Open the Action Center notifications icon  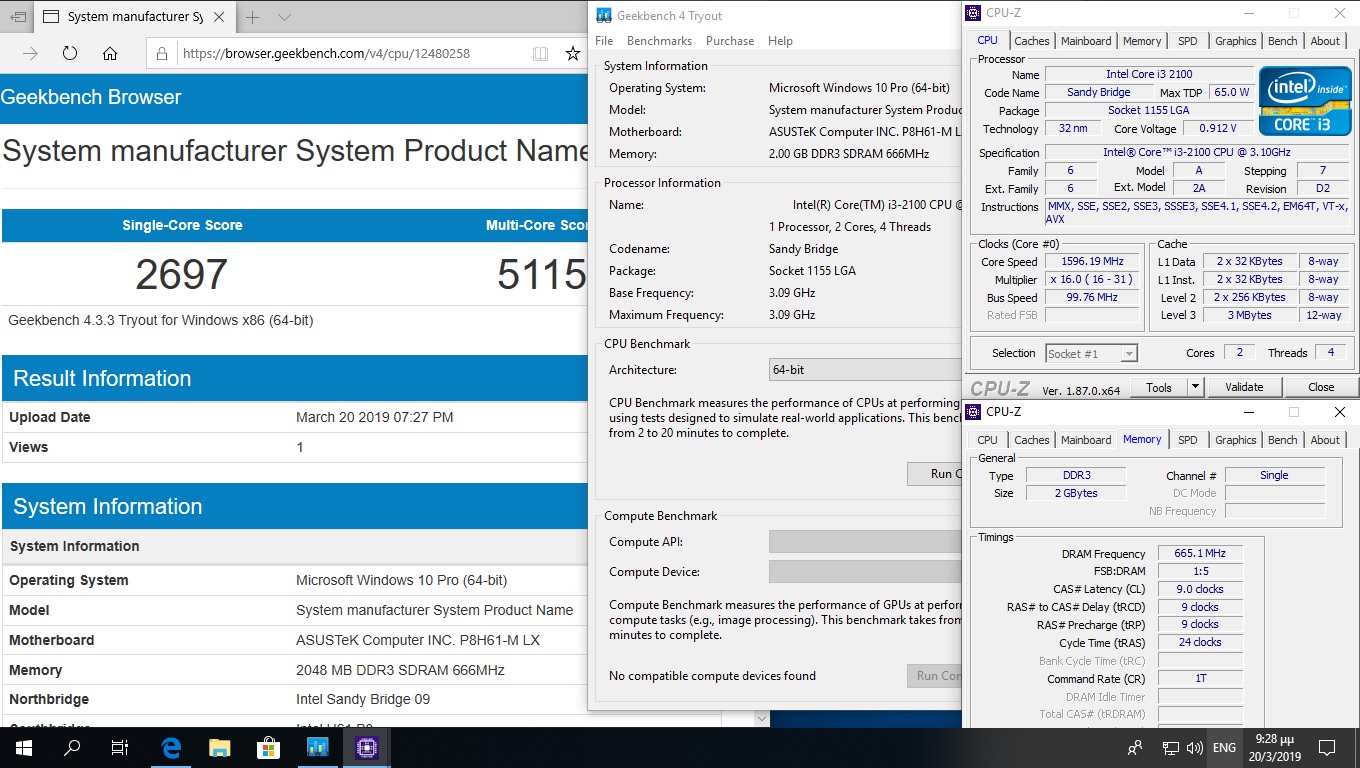click(x=1327, y=747)
